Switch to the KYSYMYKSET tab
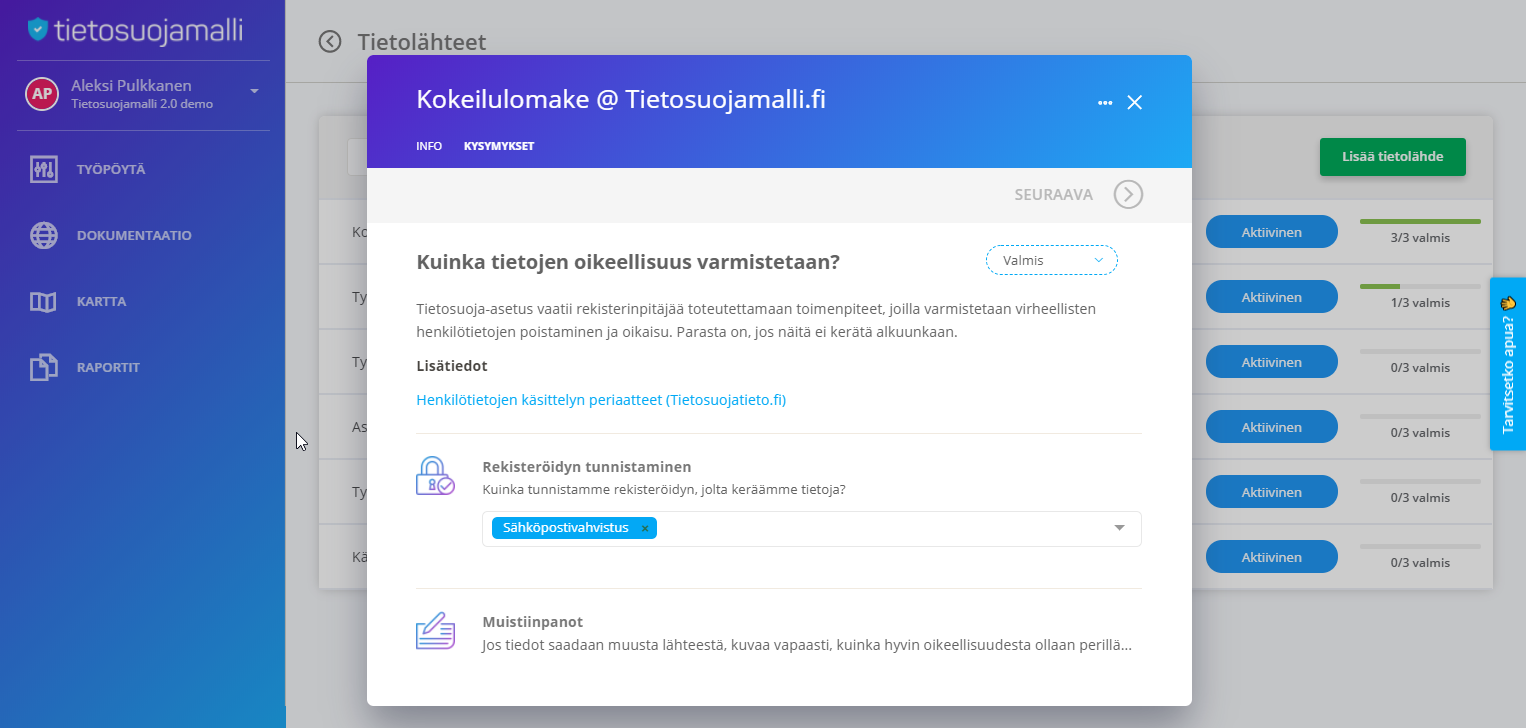This screenshot has height=728, width=1526. tap(499, 146)
